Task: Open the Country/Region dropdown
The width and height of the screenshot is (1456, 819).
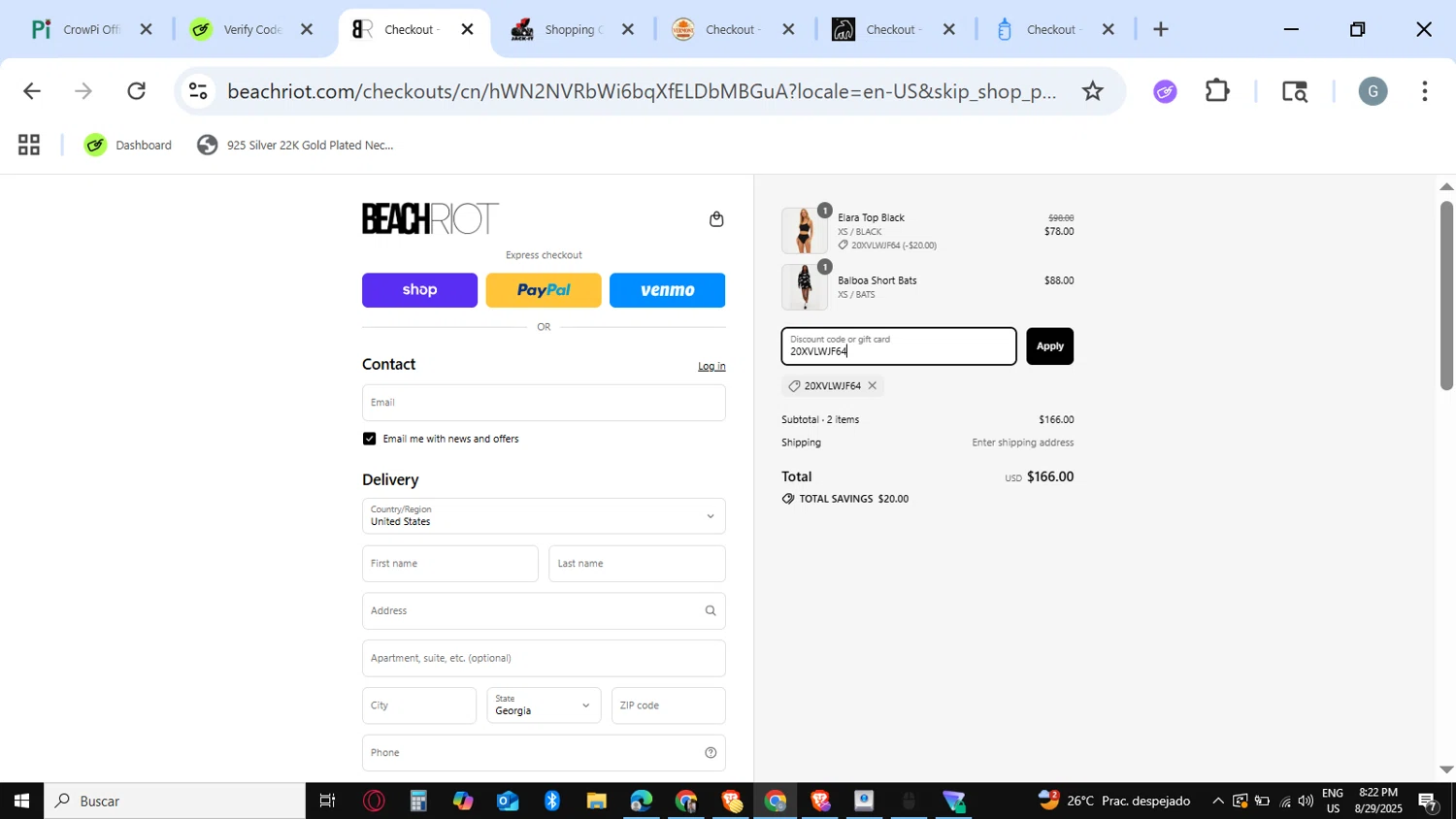Action: click(544, 516)
